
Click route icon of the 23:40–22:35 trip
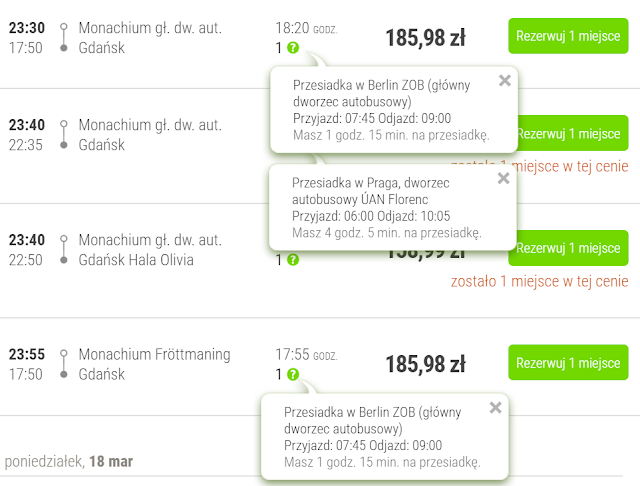(x=64, y=135)
